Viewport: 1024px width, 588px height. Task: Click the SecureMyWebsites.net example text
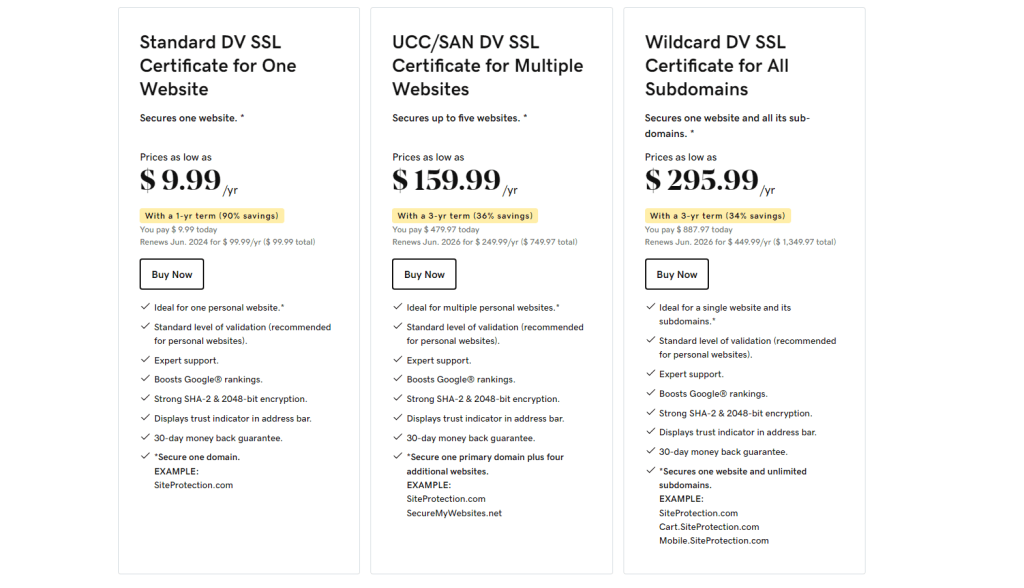tap(454, 513)
